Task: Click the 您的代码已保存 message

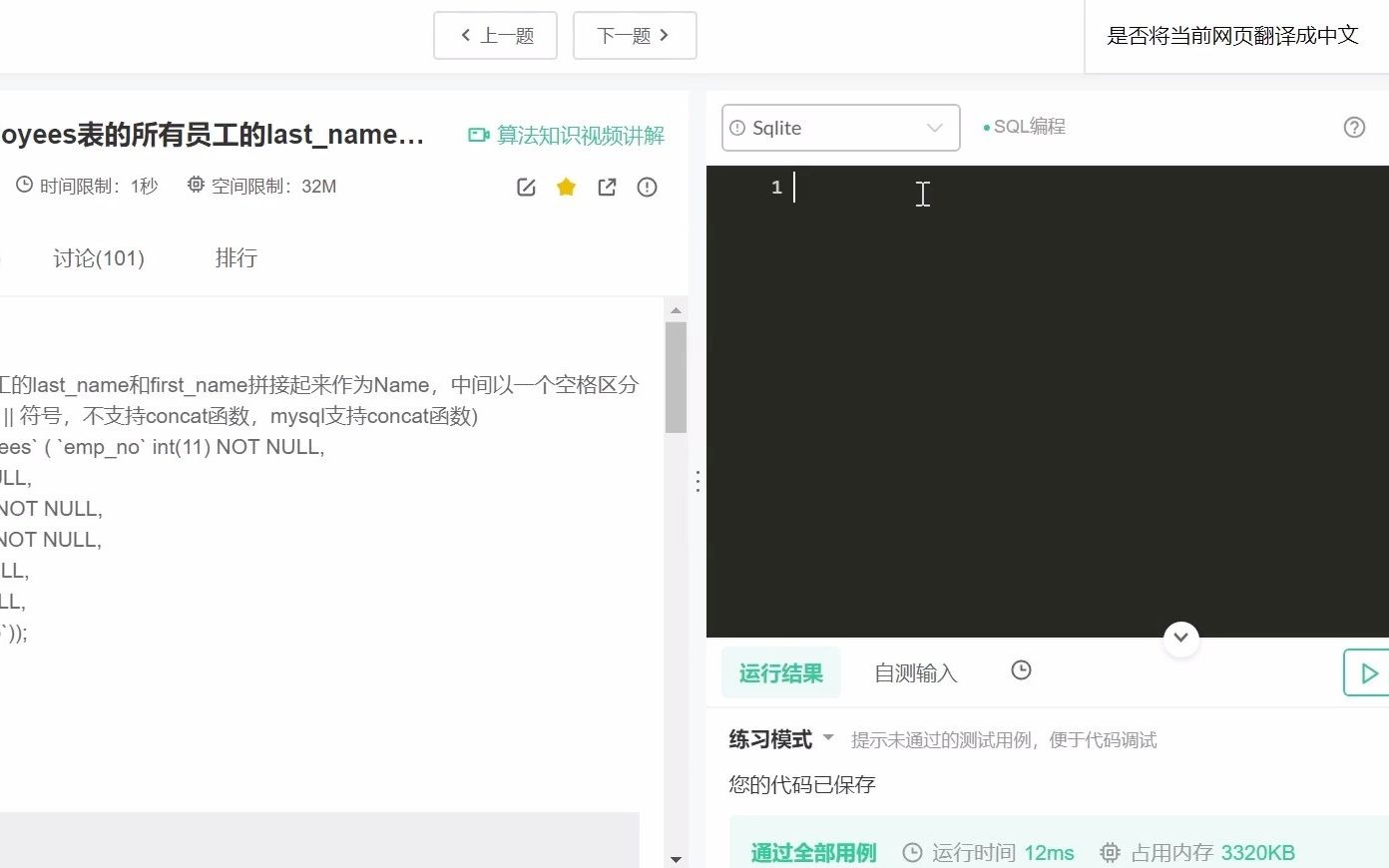Action: click(802, 785)
